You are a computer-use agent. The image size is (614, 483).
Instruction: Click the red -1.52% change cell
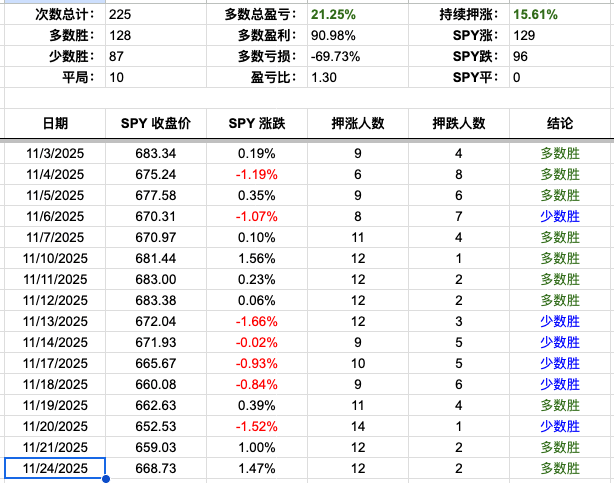[256, 426]
